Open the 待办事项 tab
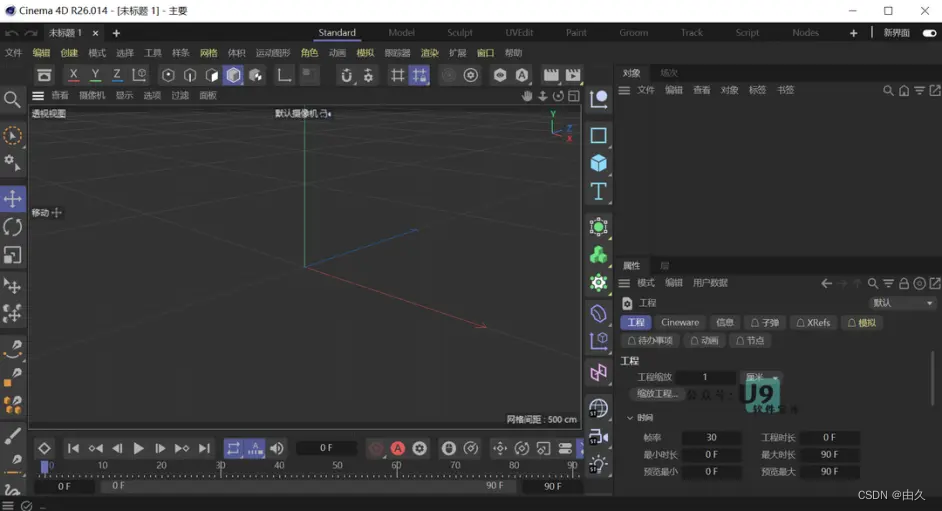The width and height of the screenshot is (942, 511). point(650,340)
